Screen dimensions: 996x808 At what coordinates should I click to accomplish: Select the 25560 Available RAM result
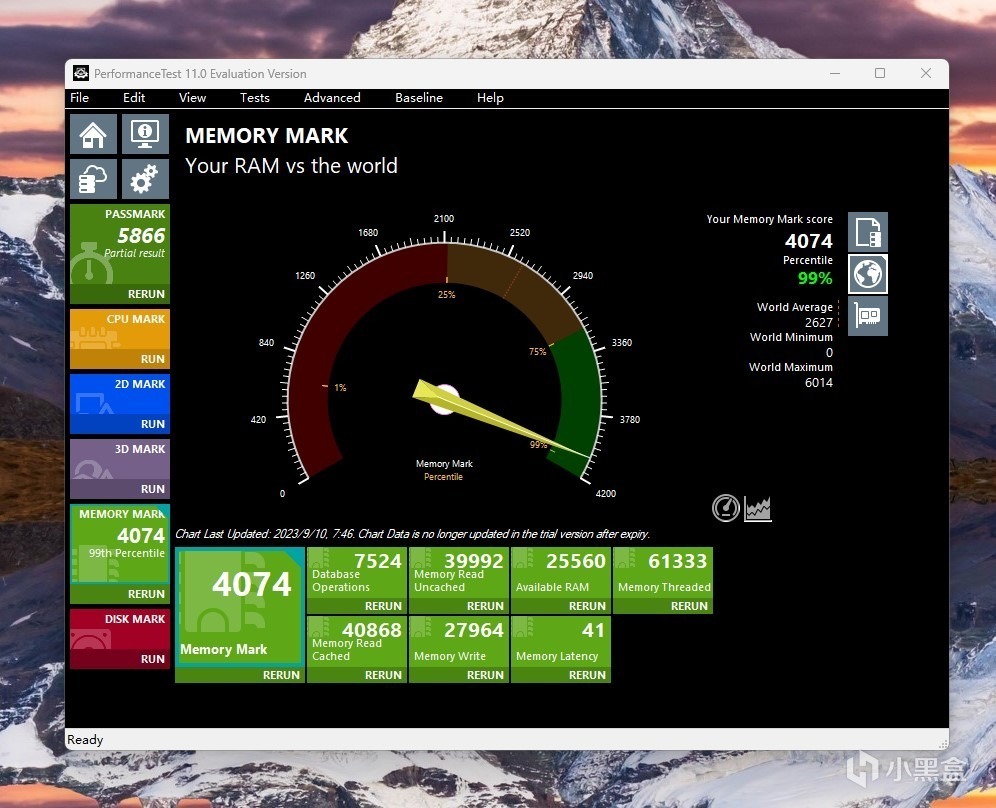[562, 573]
